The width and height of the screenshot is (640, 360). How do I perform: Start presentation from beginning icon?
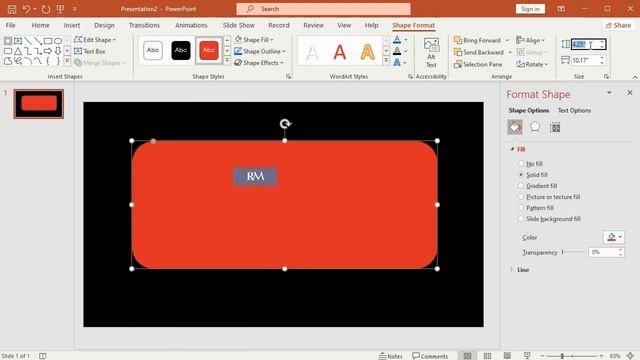click(60, 9)
